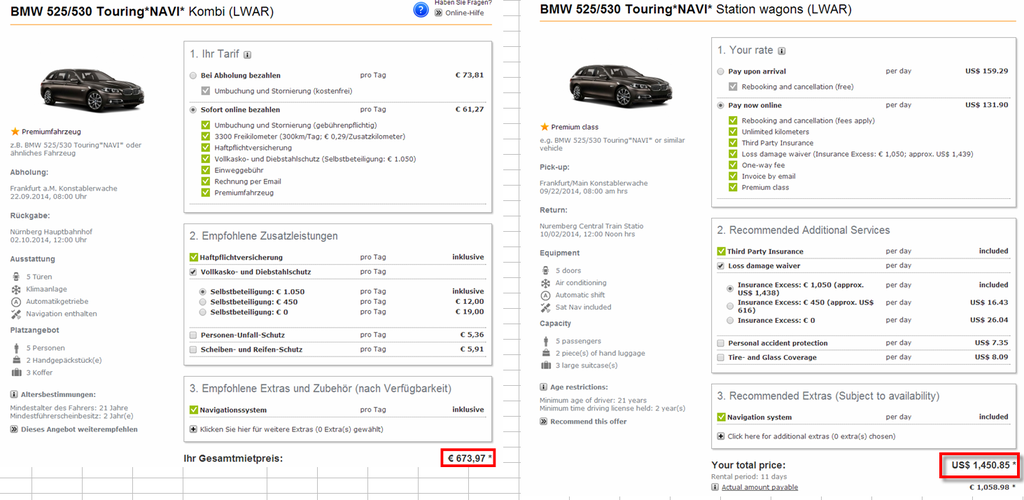
Task: Click the 5 Türen door icon
Action: click(x=16, y=277)
